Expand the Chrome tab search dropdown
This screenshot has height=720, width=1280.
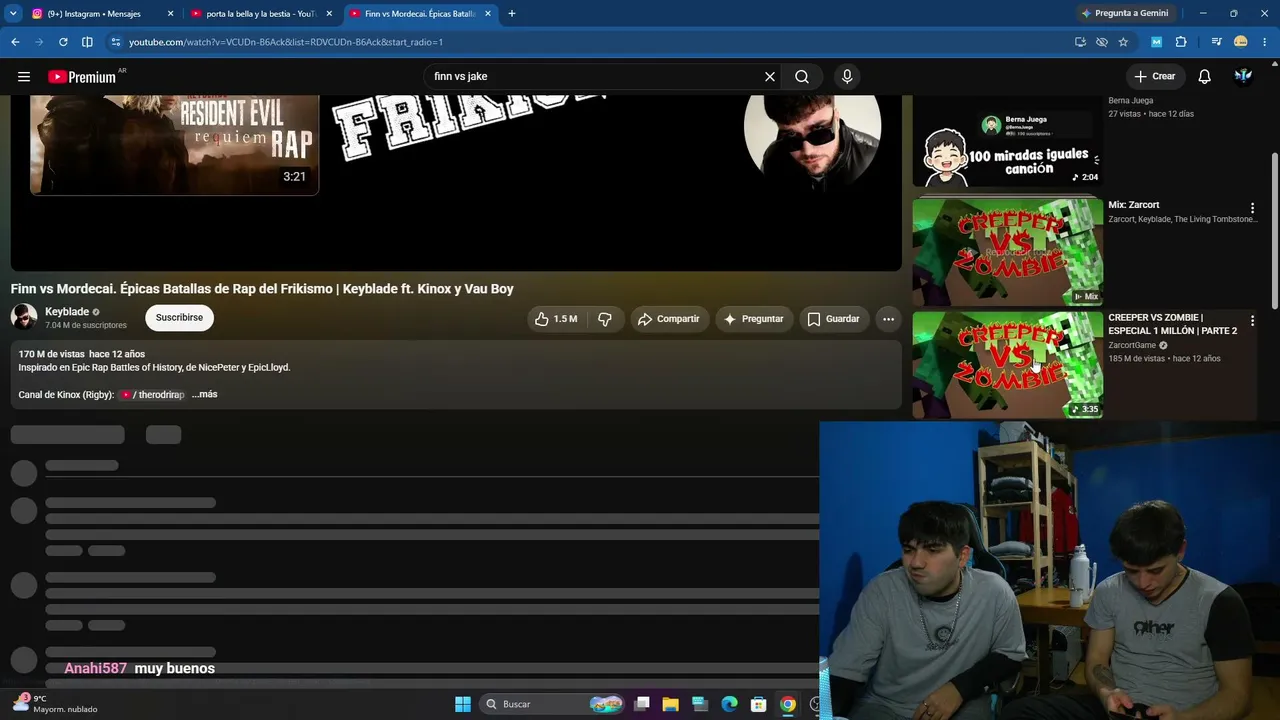[13, 14]
